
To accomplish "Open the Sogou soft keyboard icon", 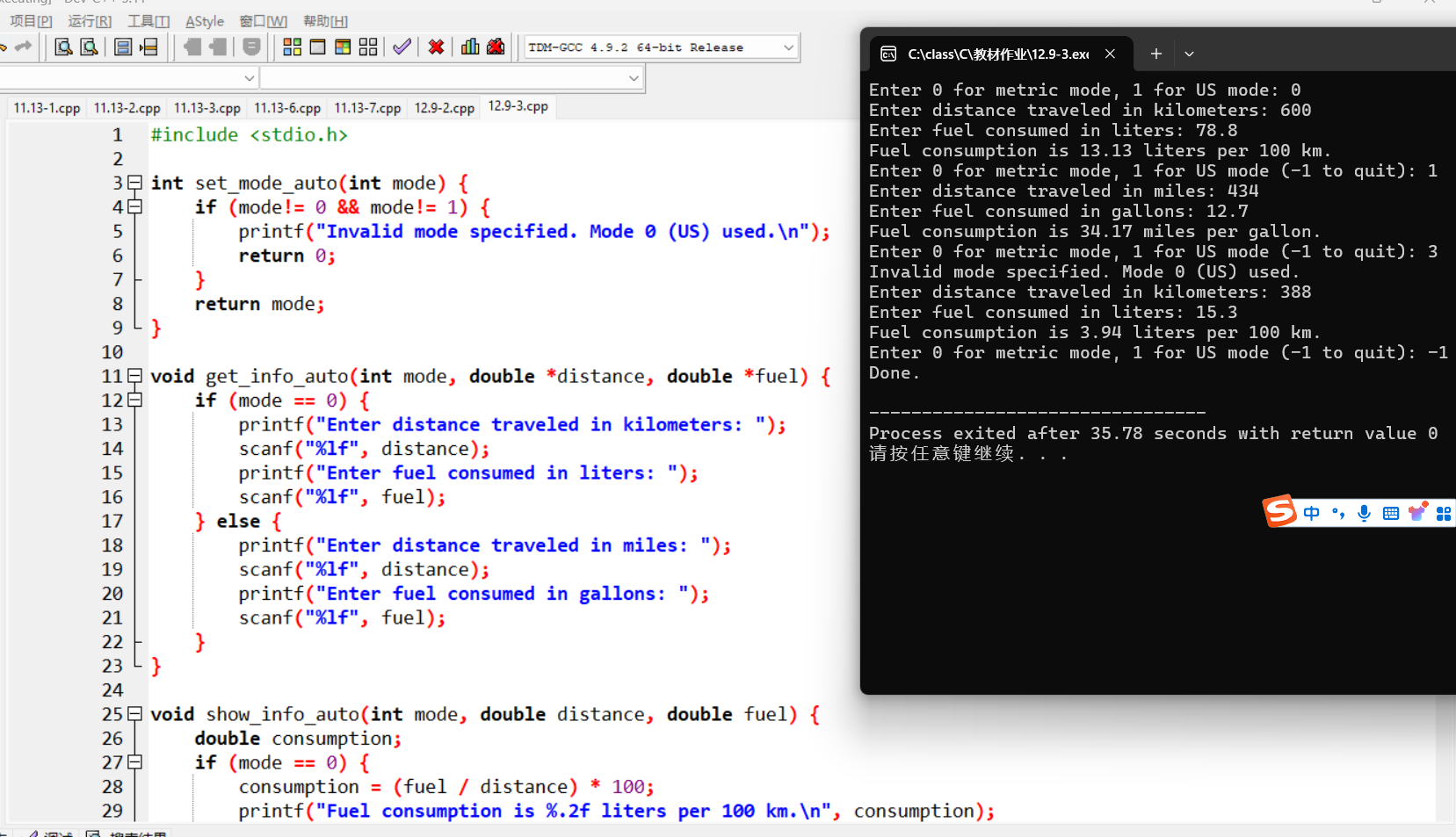I will pos(1391,513).
